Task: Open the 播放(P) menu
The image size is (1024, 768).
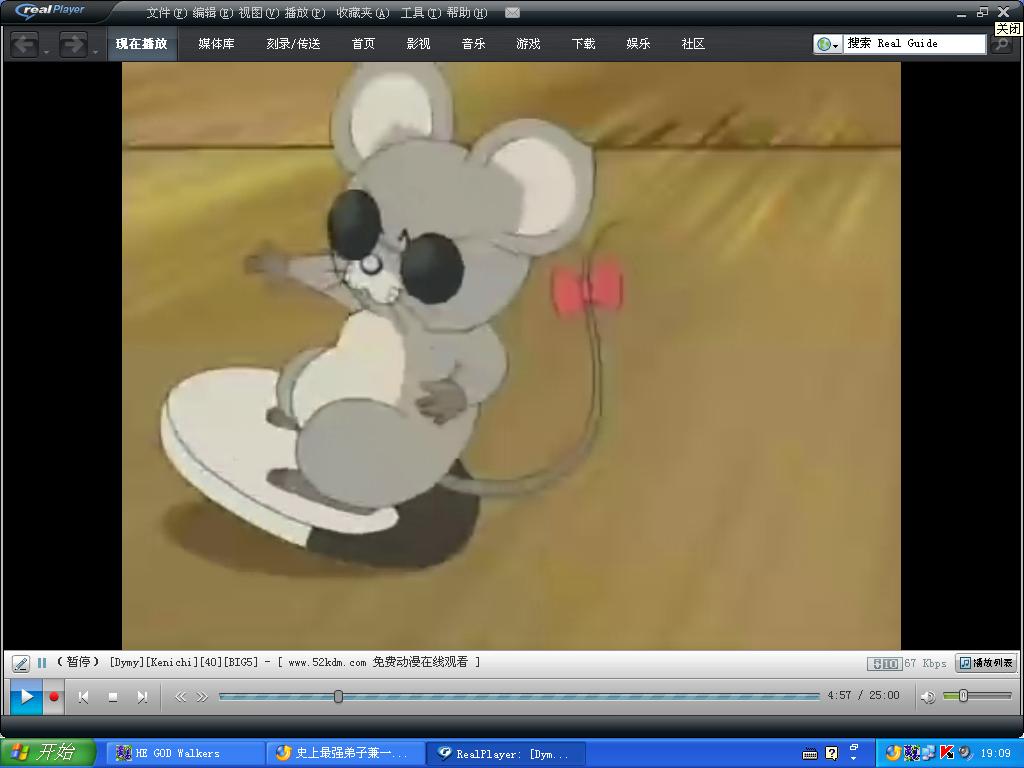Action: 304,12
